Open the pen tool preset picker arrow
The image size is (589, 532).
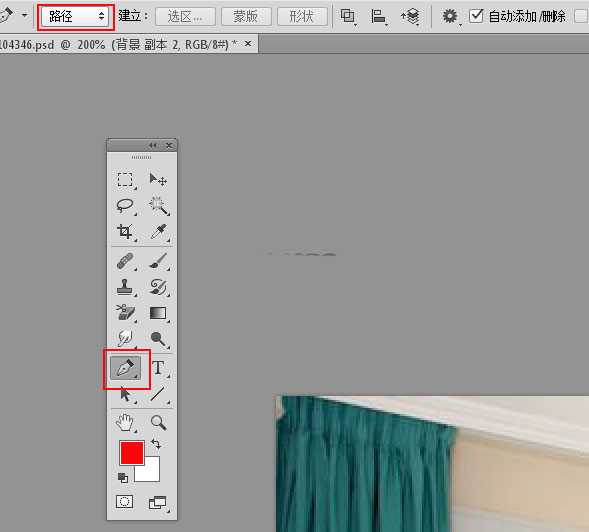24,15
